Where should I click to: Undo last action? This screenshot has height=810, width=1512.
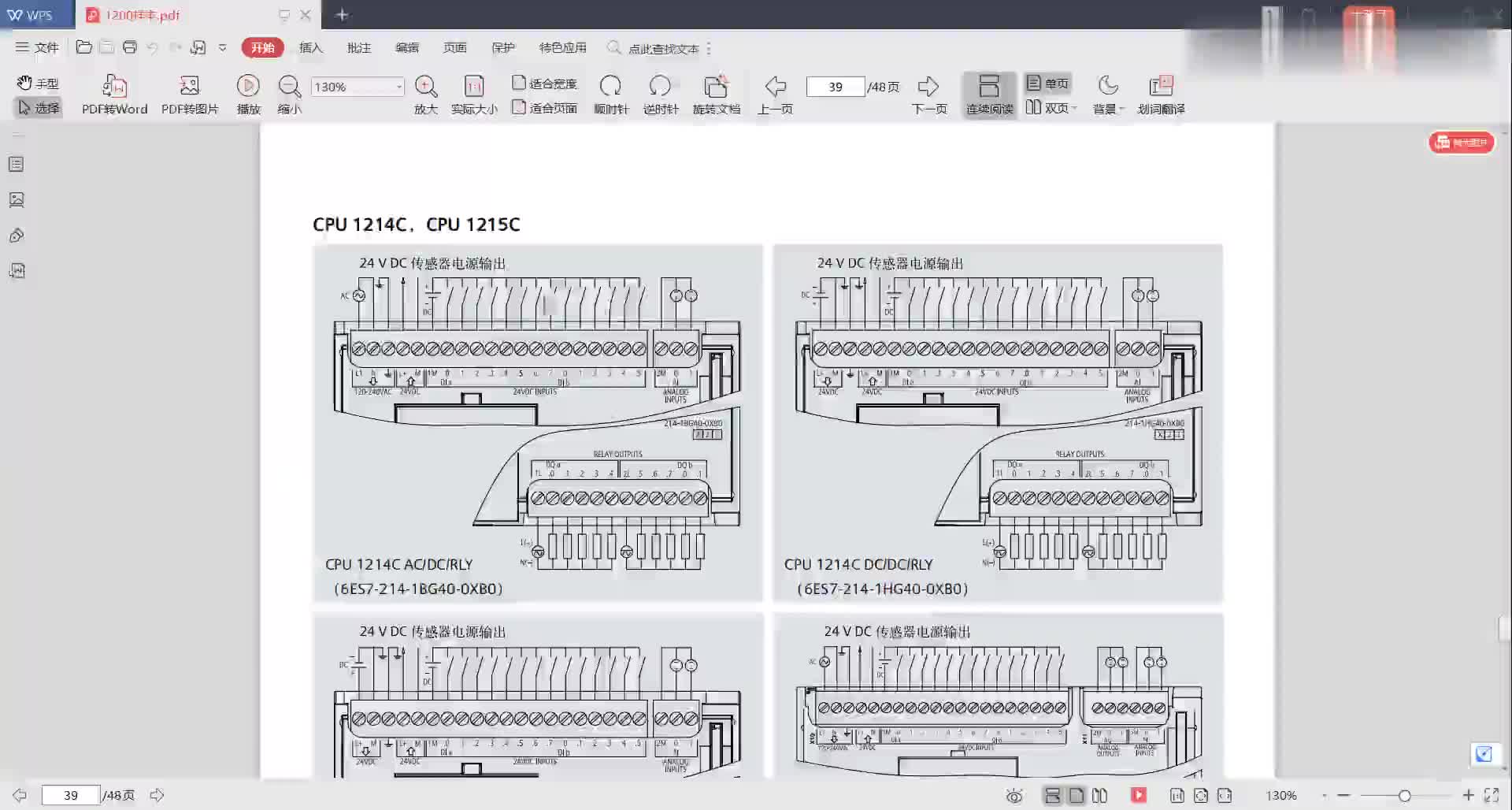[x=153, y=47]
